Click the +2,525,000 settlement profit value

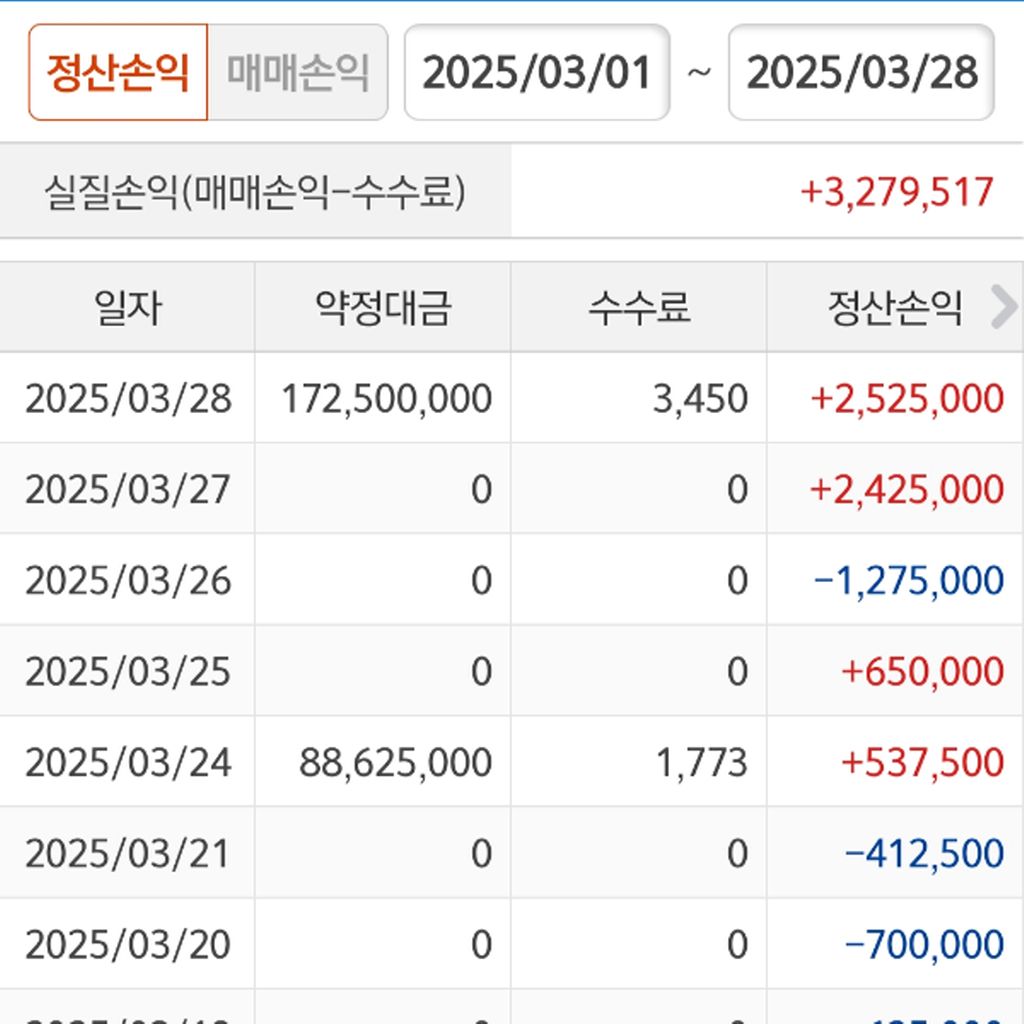[907, 399]
